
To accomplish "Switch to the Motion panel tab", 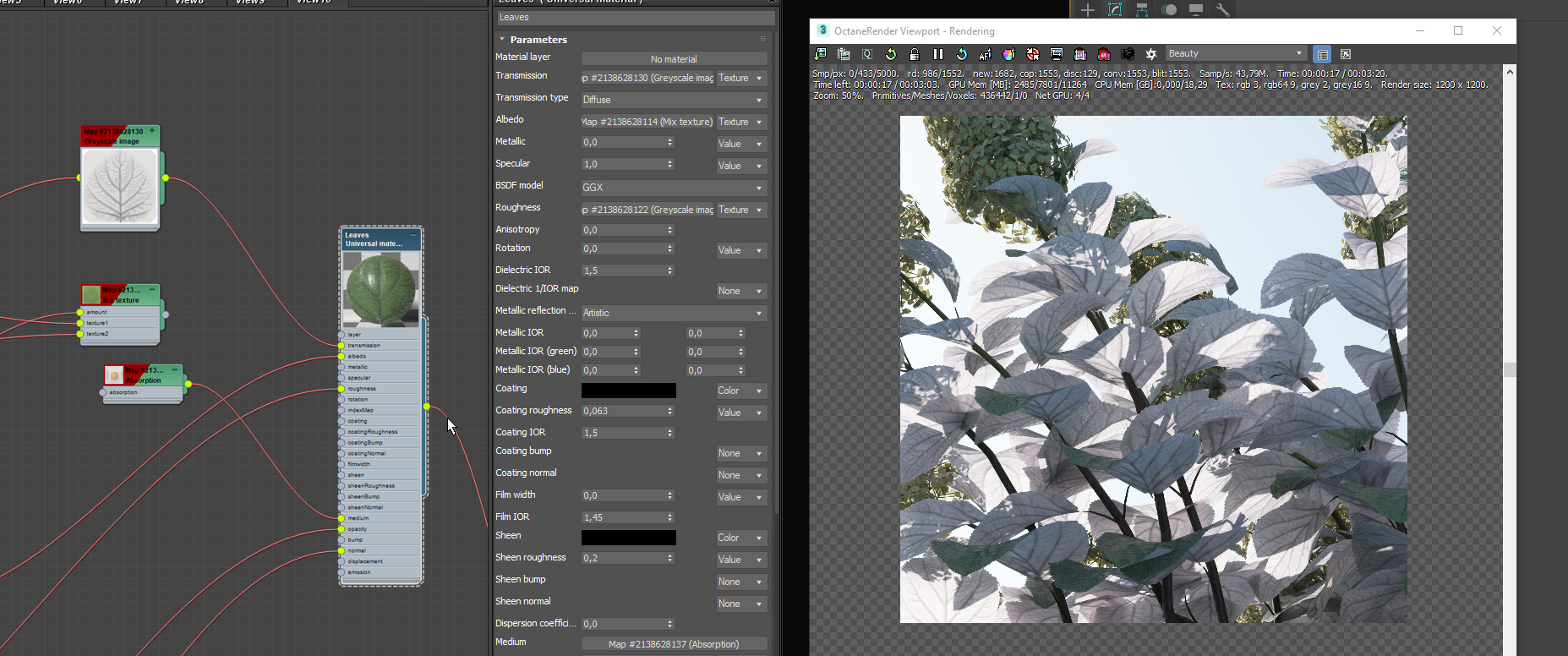I will 1169,9.
